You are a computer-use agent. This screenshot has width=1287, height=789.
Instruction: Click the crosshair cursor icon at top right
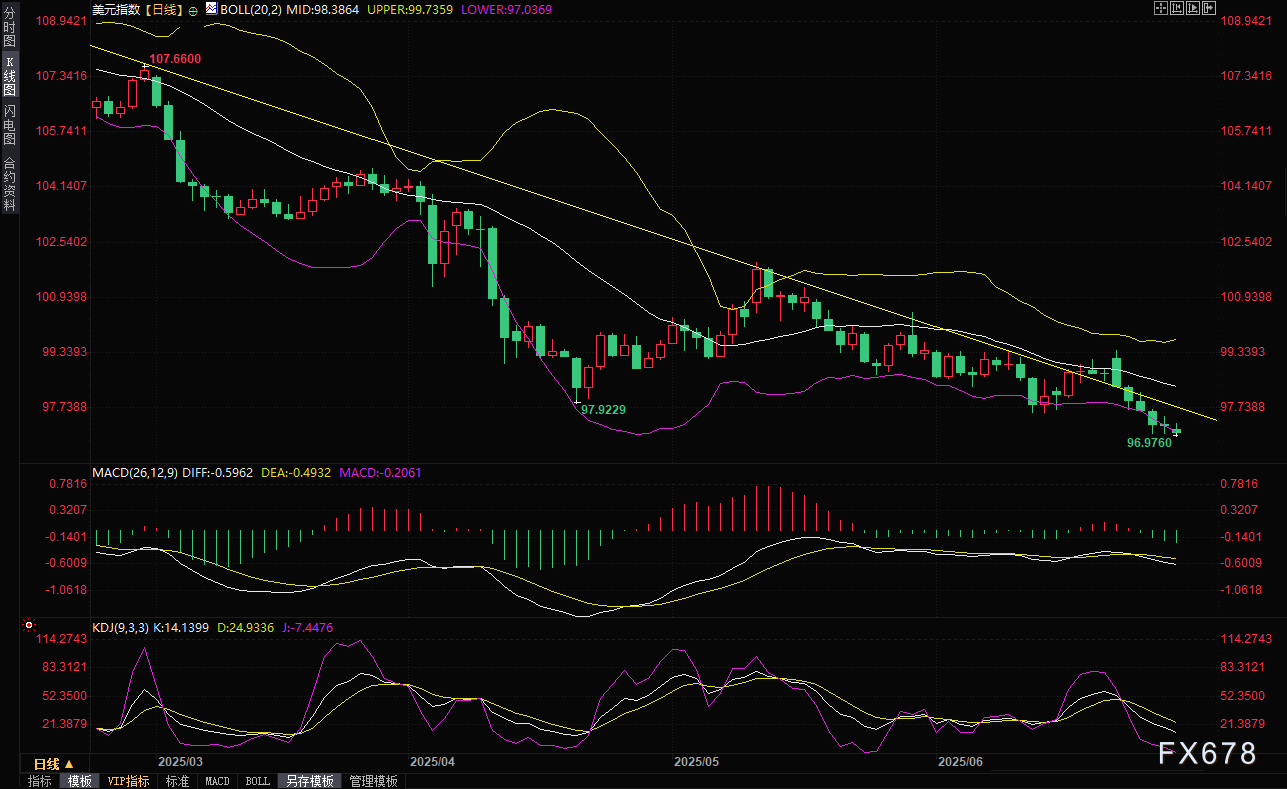click(x=1160, y=8)
